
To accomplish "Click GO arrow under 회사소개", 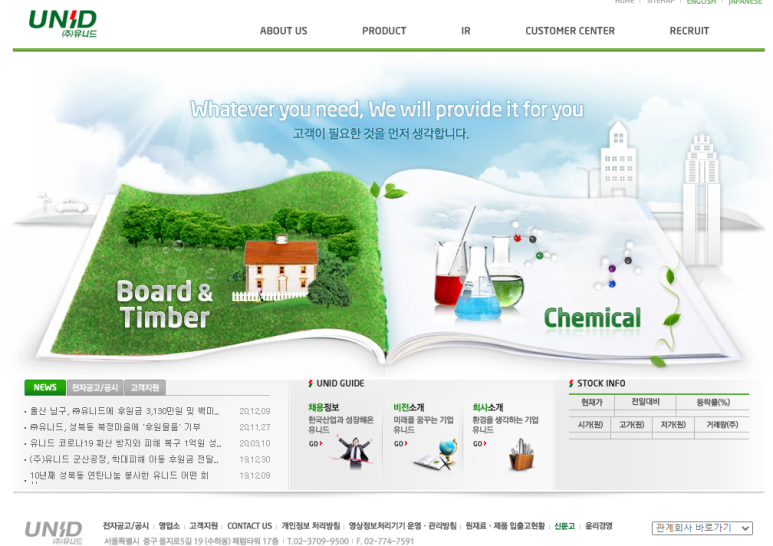I will click(x=480, y=444).
